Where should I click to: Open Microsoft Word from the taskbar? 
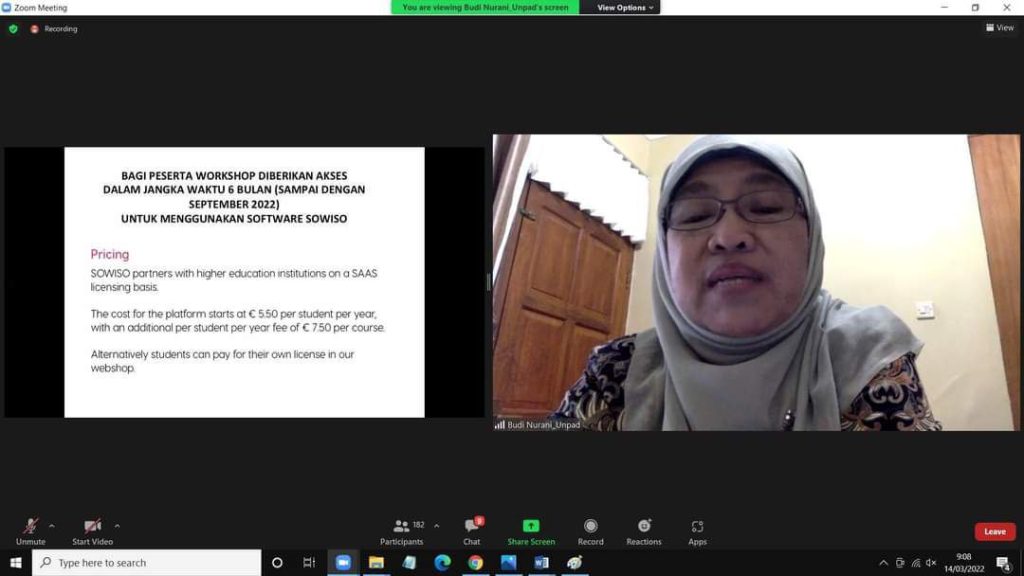coord(541,562)
